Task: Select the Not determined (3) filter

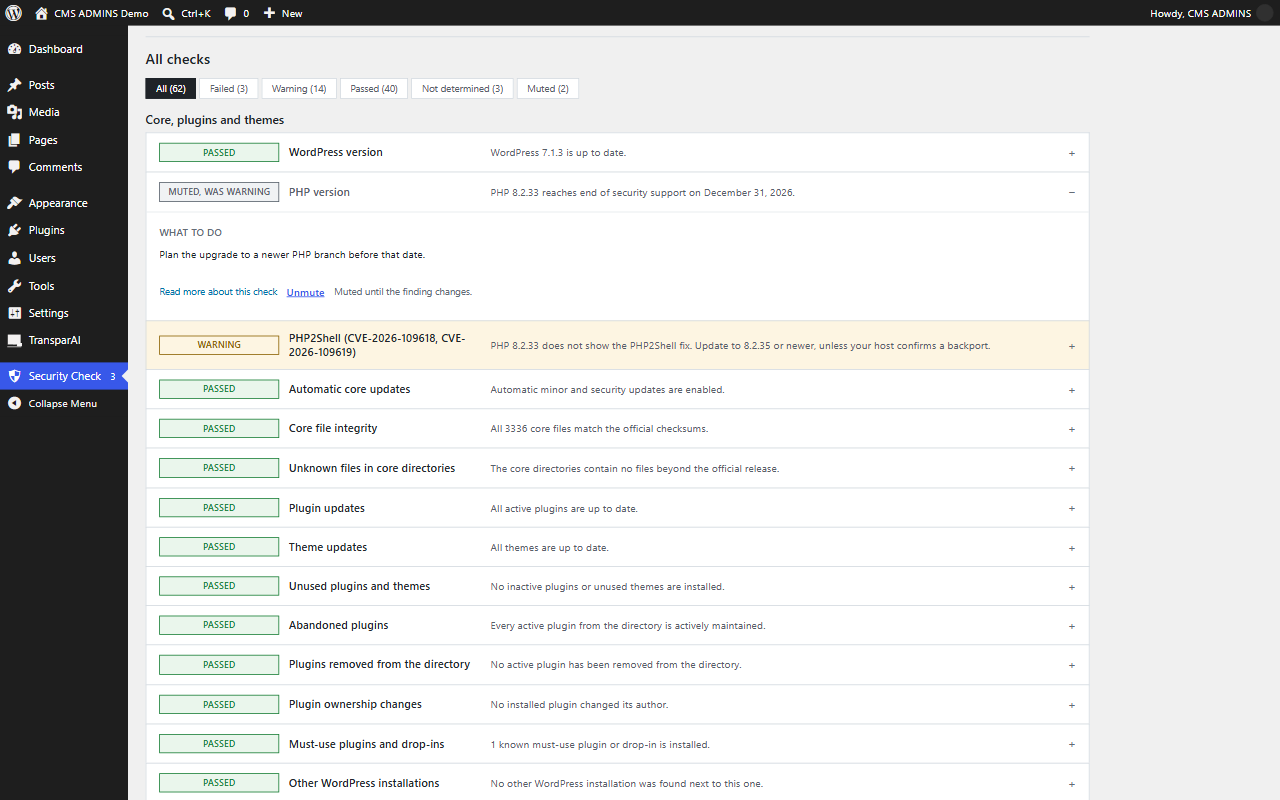Action: (462, 89)
